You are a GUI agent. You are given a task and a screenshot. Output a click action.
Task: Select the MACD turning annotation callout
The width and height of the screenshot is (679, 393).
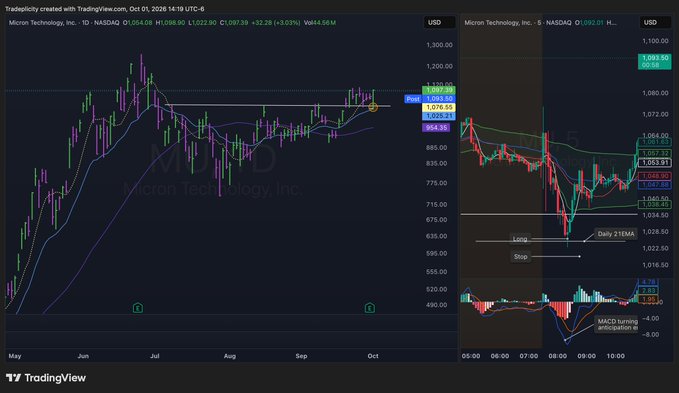pos(617,324)
